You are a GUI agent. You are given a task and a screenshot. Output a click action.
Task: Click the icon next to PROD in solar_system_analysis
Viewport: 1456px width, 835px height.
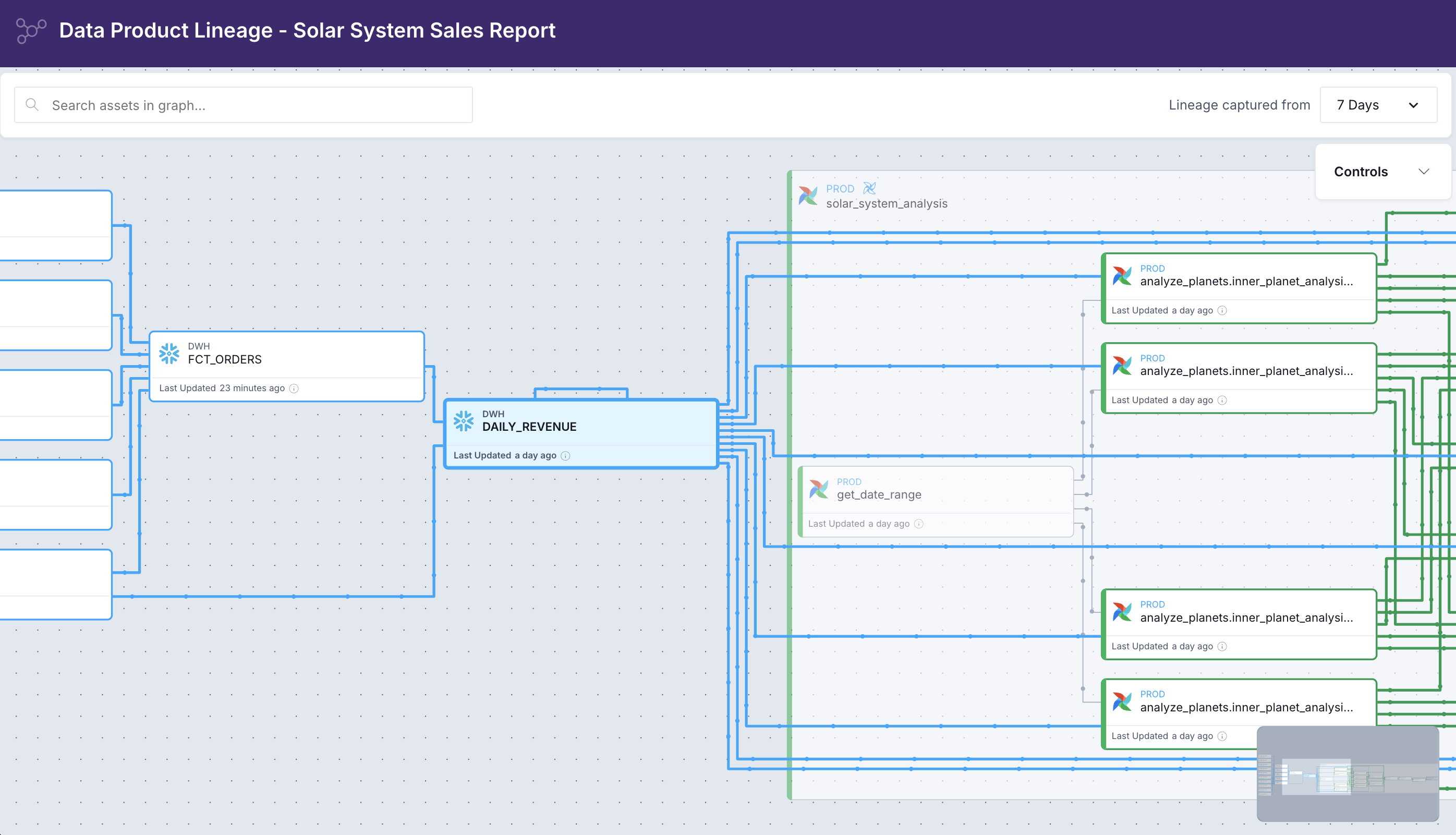tap(870, 188)
